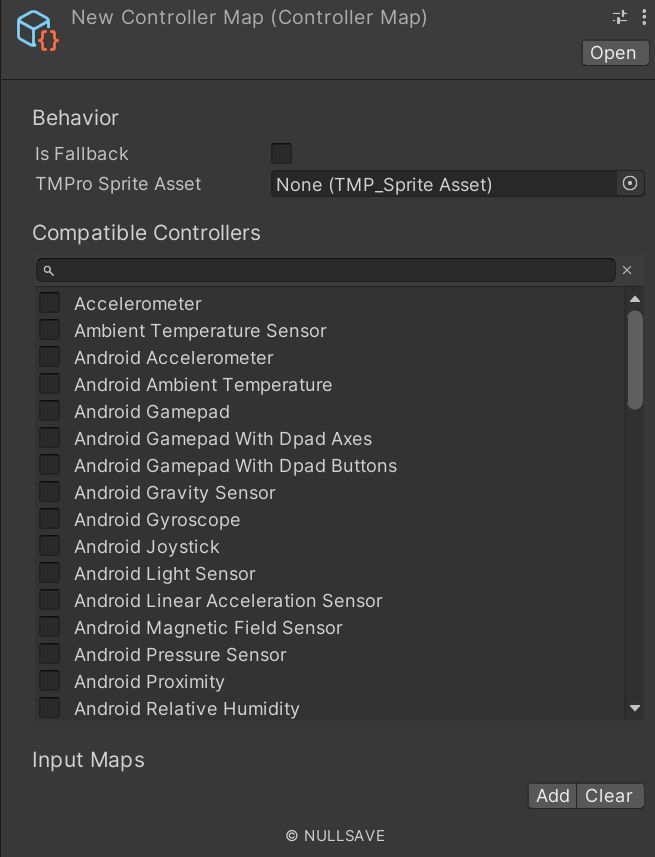Click the TMPro Sprite Asset object picker

pyautogui.click(x=630, y=183)
